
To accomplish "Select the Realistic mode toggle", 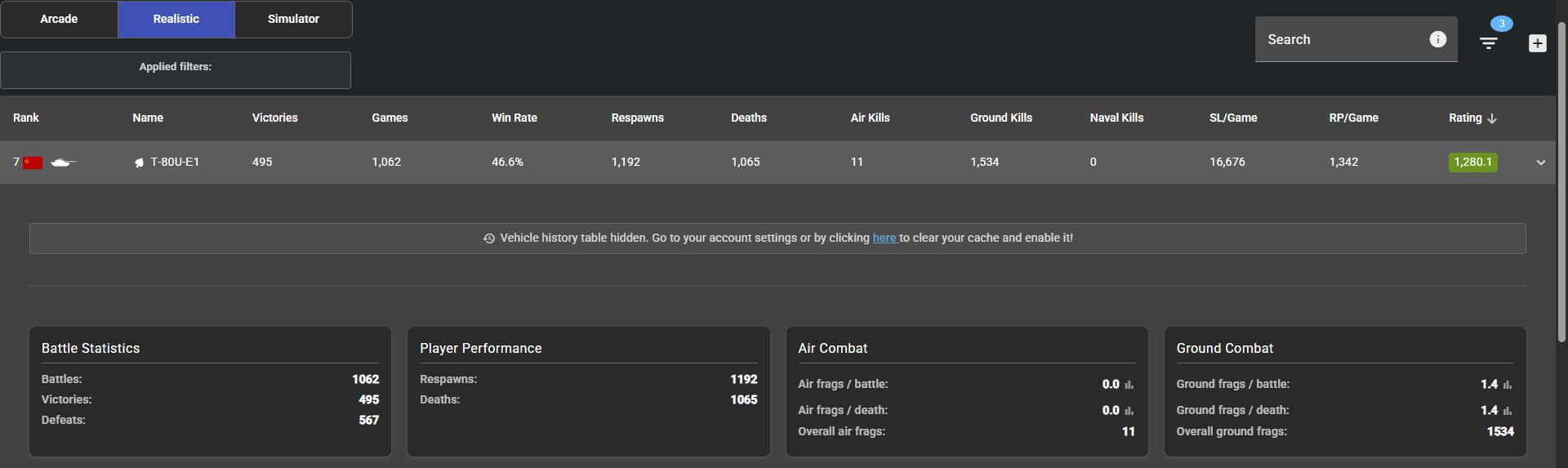I will click(176, 19).
